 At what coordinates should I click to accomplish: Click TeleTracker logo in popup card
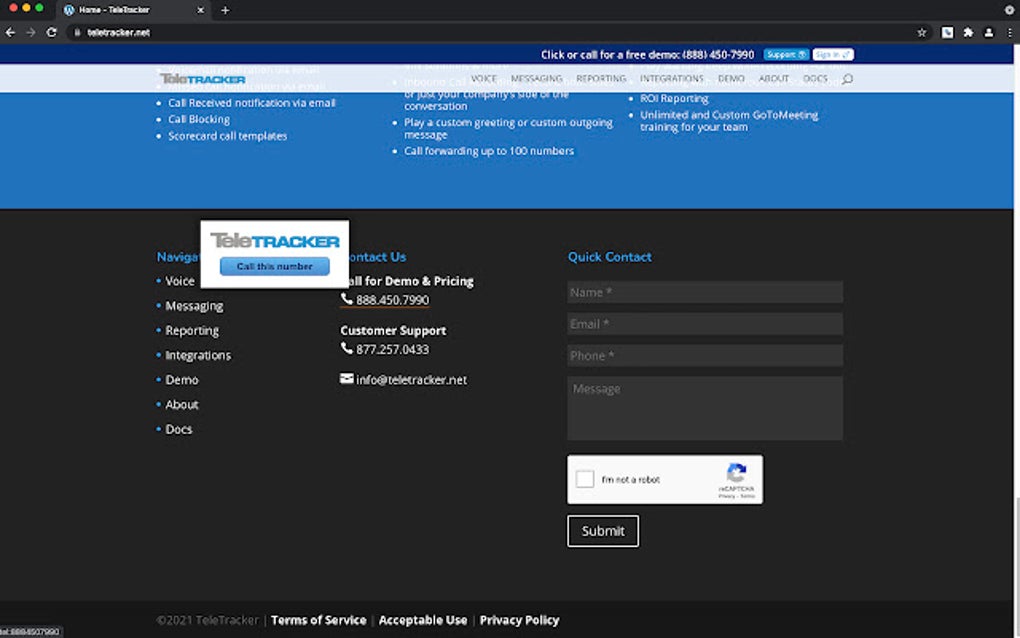click(x=275, y=241)
